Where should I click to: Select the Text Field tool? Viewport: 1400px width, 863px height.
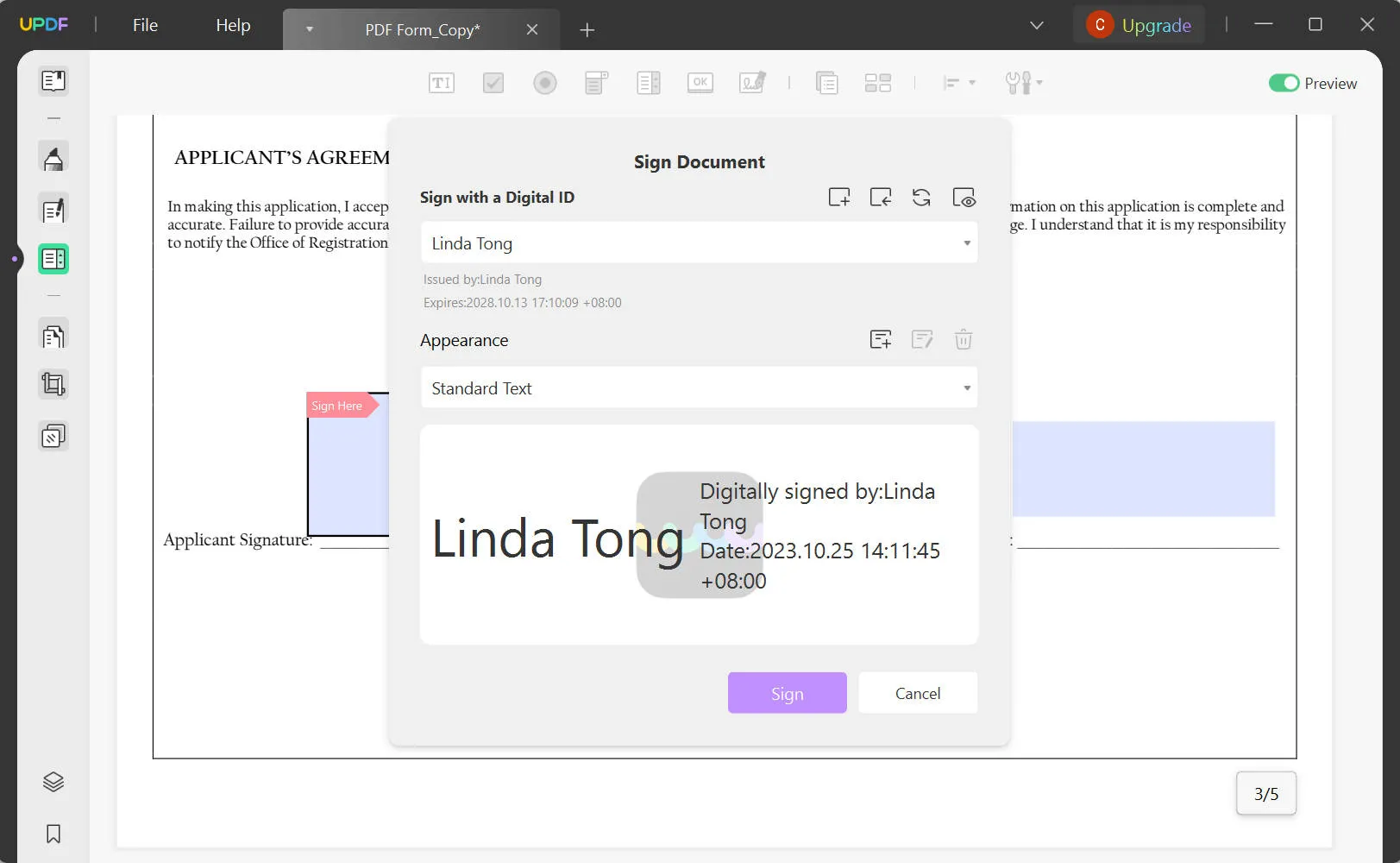[x=441, y=82]
